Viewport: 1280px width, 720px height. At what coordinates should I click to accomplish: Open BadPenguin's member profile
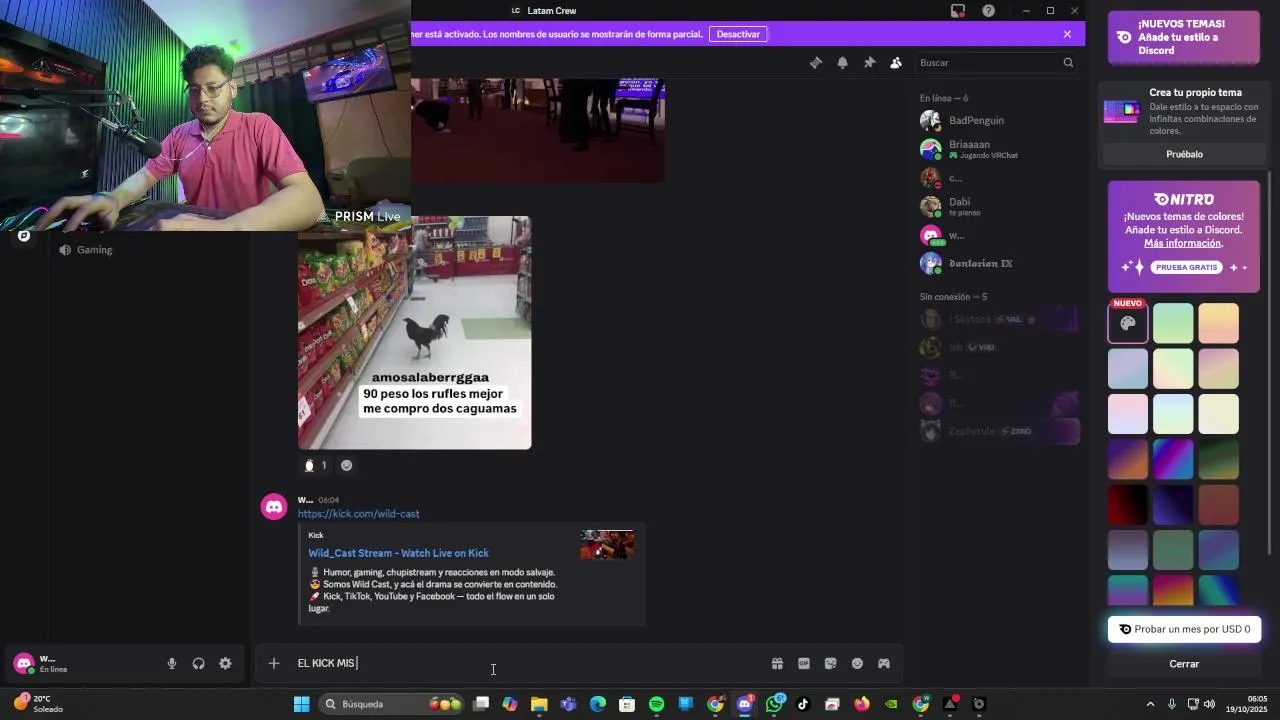pyautogui.click(x=997, y=120)
